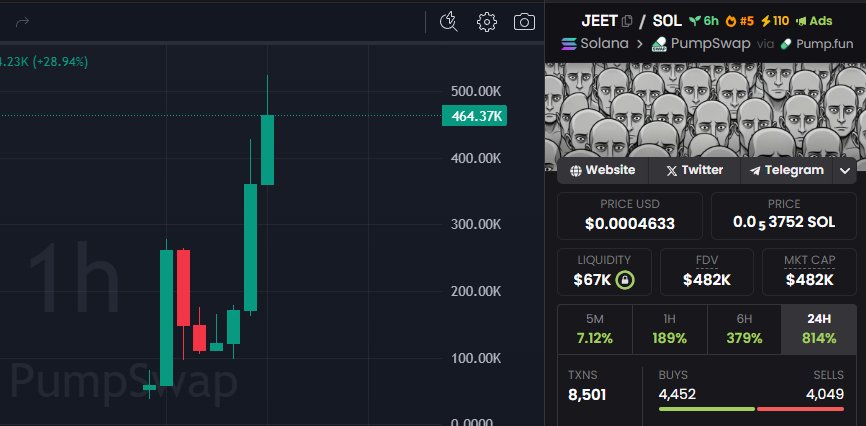Screen dimensions: 866x426
Task: Expand more social links chevron
Action: click(845, 170)
